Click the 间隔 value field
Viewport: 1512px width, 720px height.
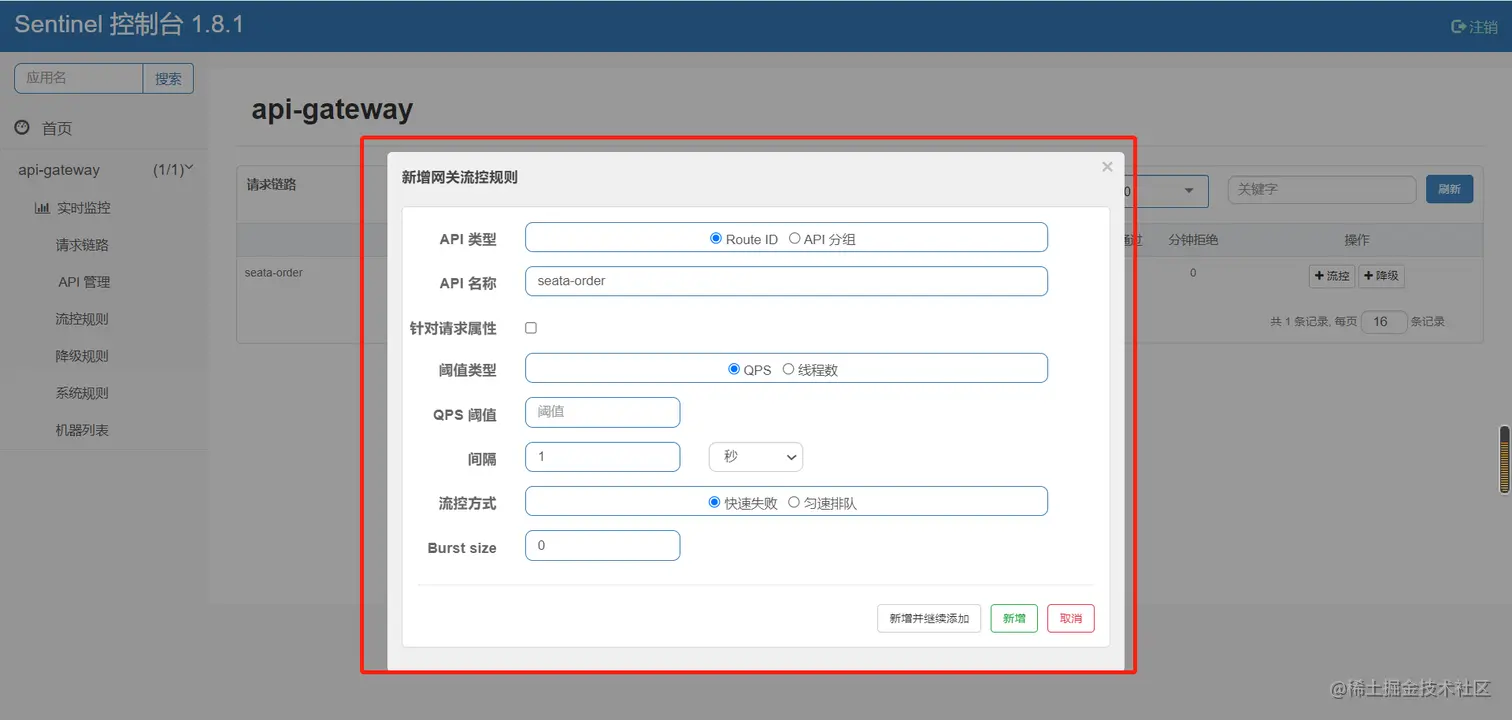click(x=602, y=457)
